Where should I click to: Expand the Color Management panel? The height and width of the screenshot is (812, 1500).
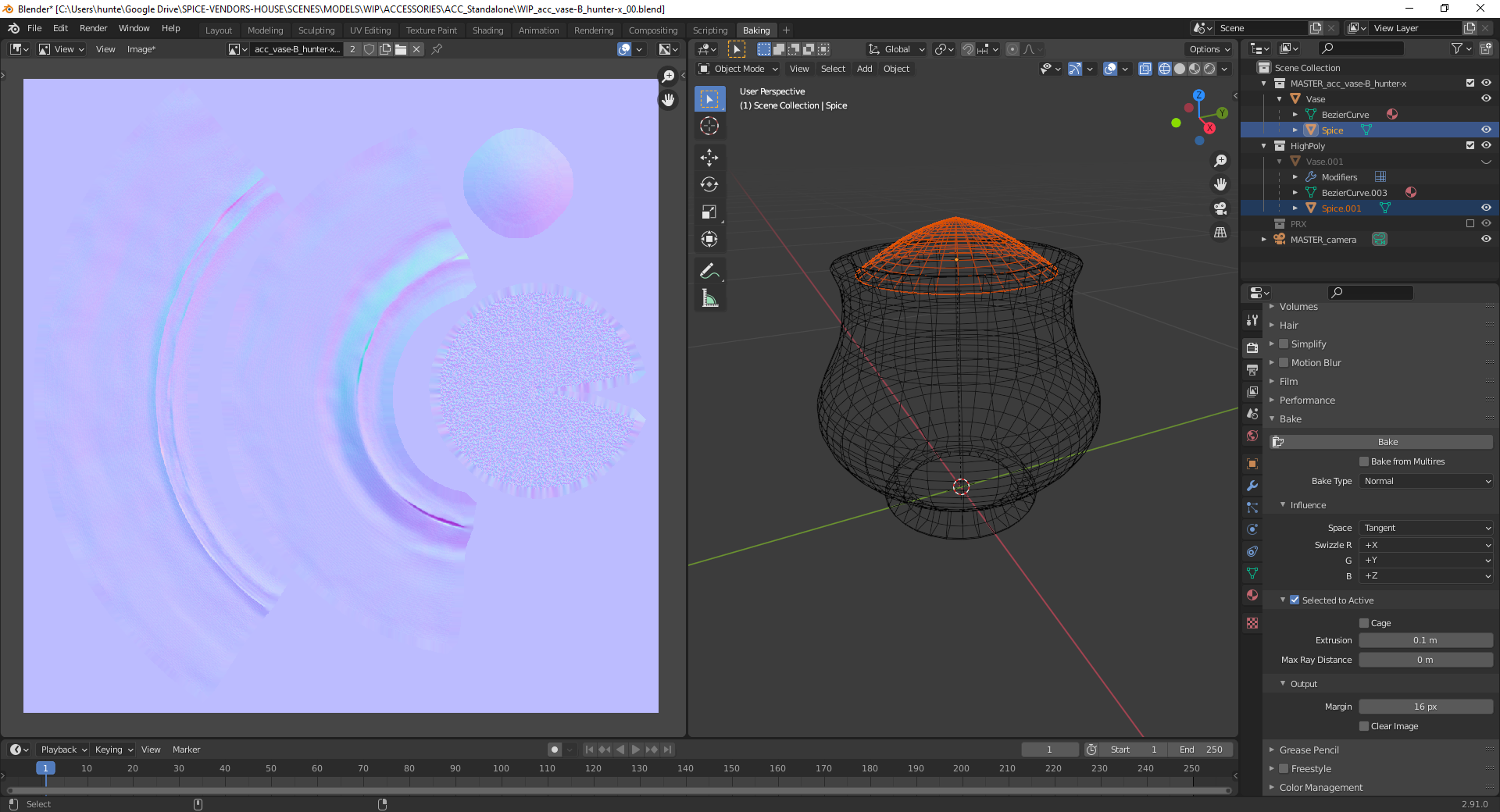pos(1320,788)
